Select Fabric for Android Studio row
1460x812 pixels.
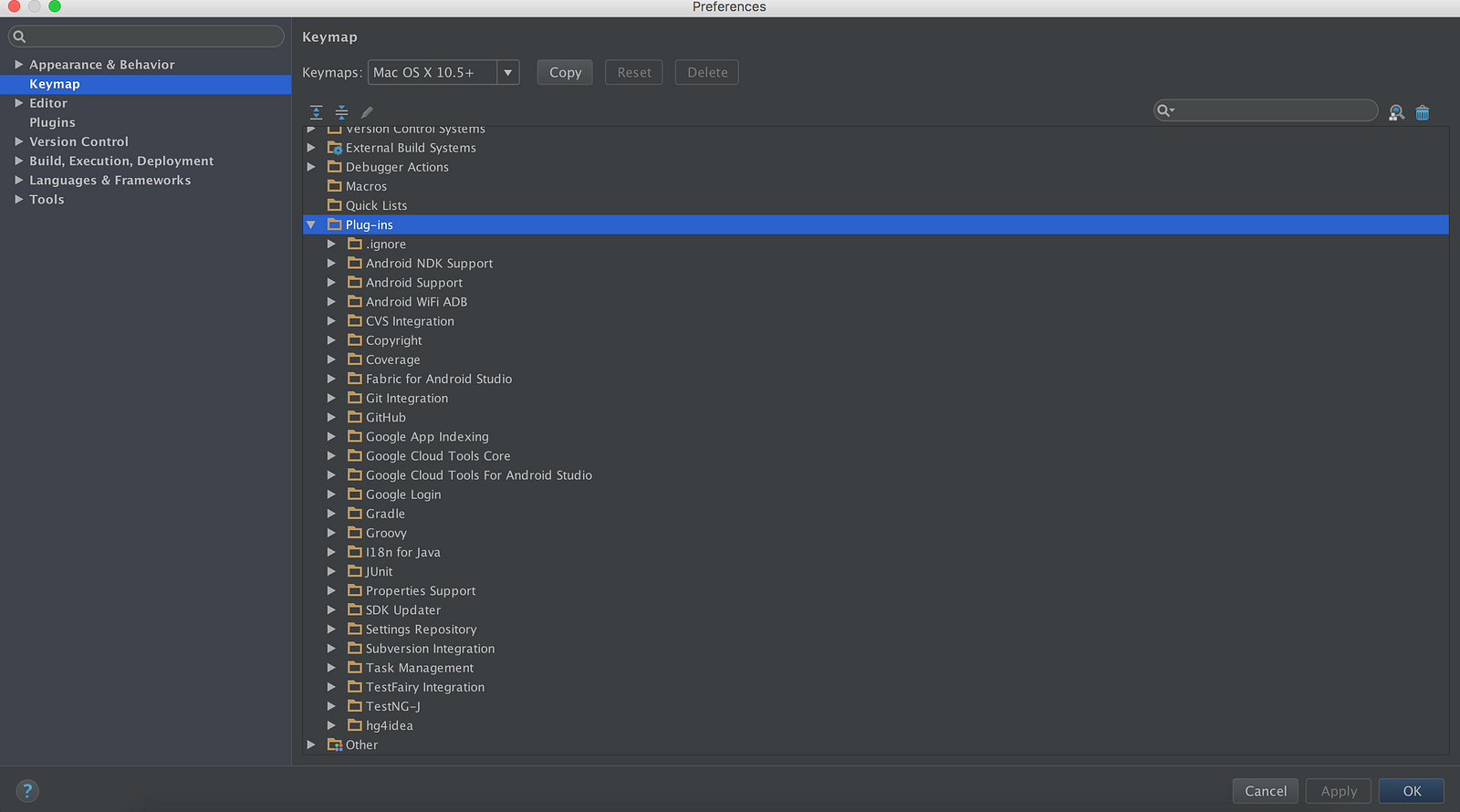click(x=876, y=379)
